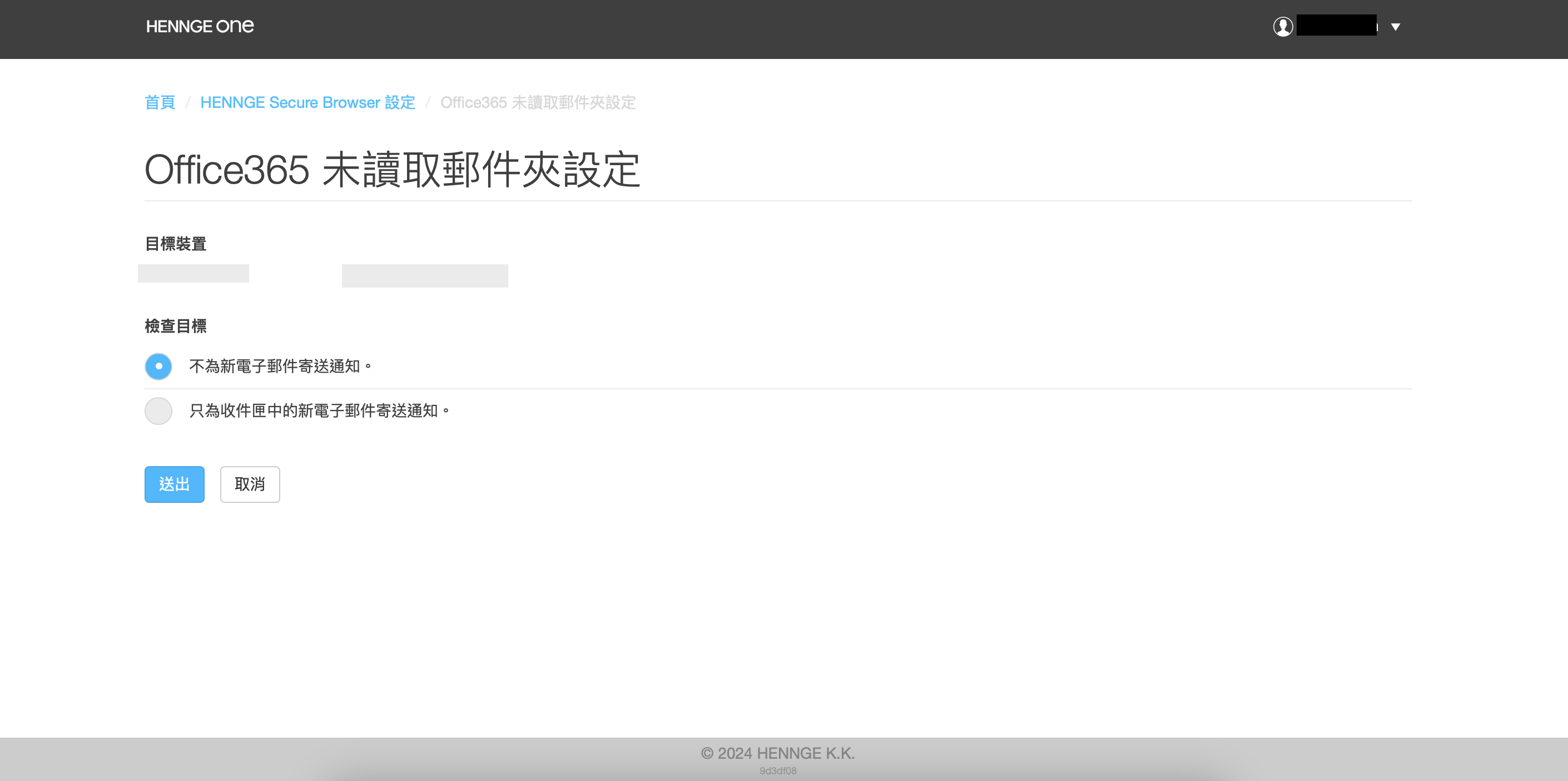
Task: Go to 首頁 breadcrumb link
Action: (160, 102)
